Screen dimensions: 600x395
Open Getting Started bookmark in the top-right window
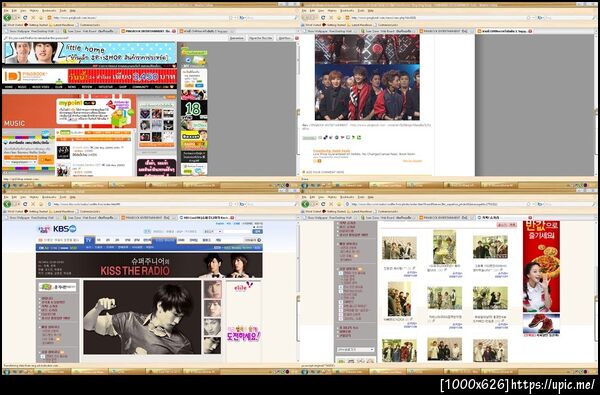pos(334,25)
